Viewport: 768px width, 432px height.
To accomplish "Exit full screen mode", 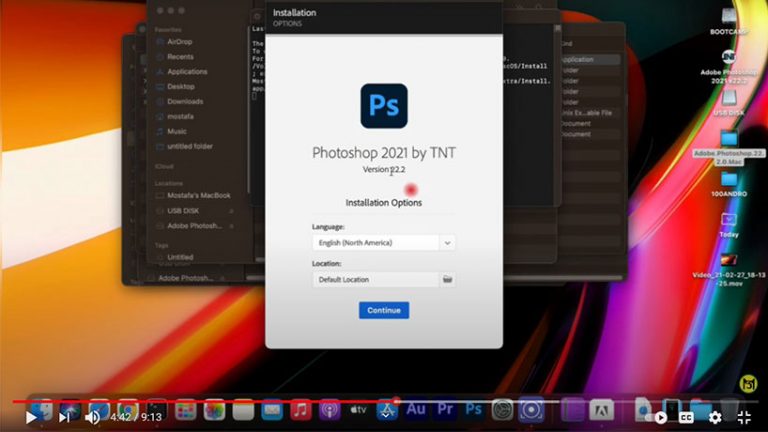I will tap(744, 417).
